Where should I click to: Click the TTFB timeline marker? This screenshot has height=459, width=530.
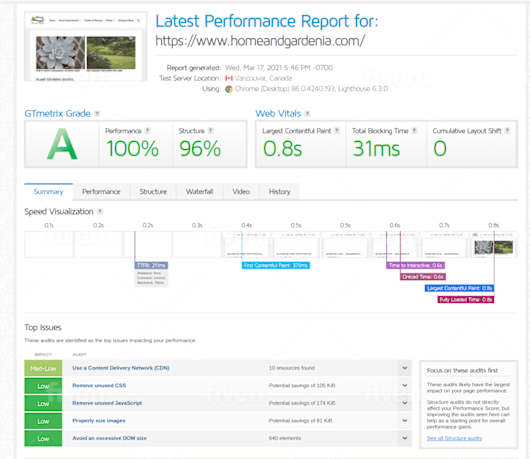[x=151, y=265]
